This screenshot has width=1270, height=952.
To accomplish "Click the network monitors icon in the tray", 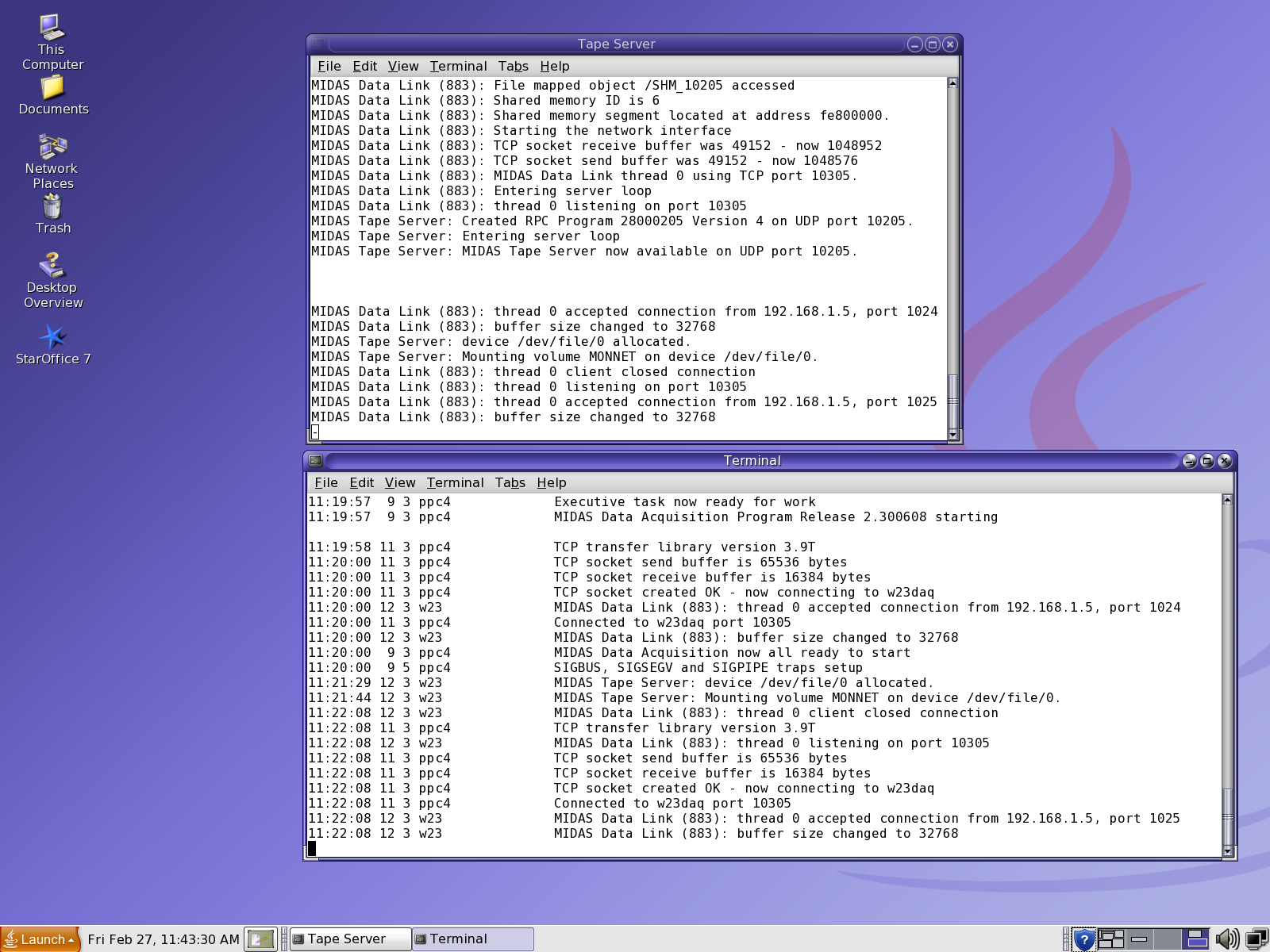I will pyautogui.click(x=1257, y=939).
